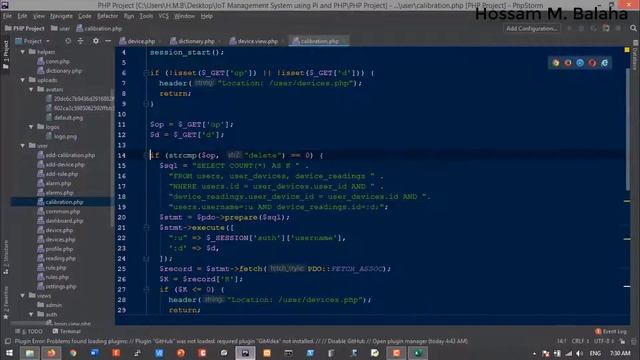Toggle the Structure side tool button
Image resolution: width=640 pixels, height=360 pixels.
5,256
